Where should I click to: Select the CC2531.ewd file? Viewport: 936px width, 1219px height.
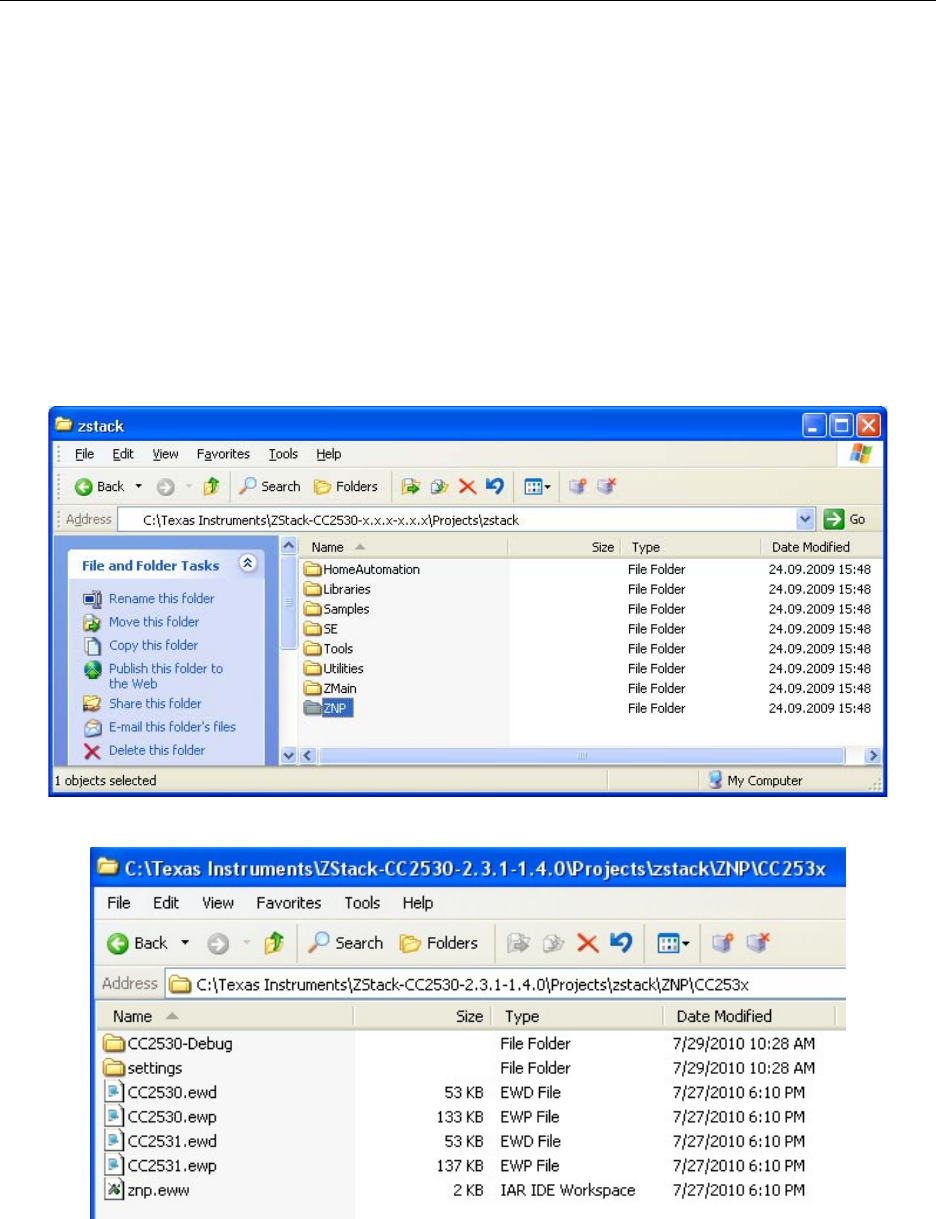(x=161, y=1141)
